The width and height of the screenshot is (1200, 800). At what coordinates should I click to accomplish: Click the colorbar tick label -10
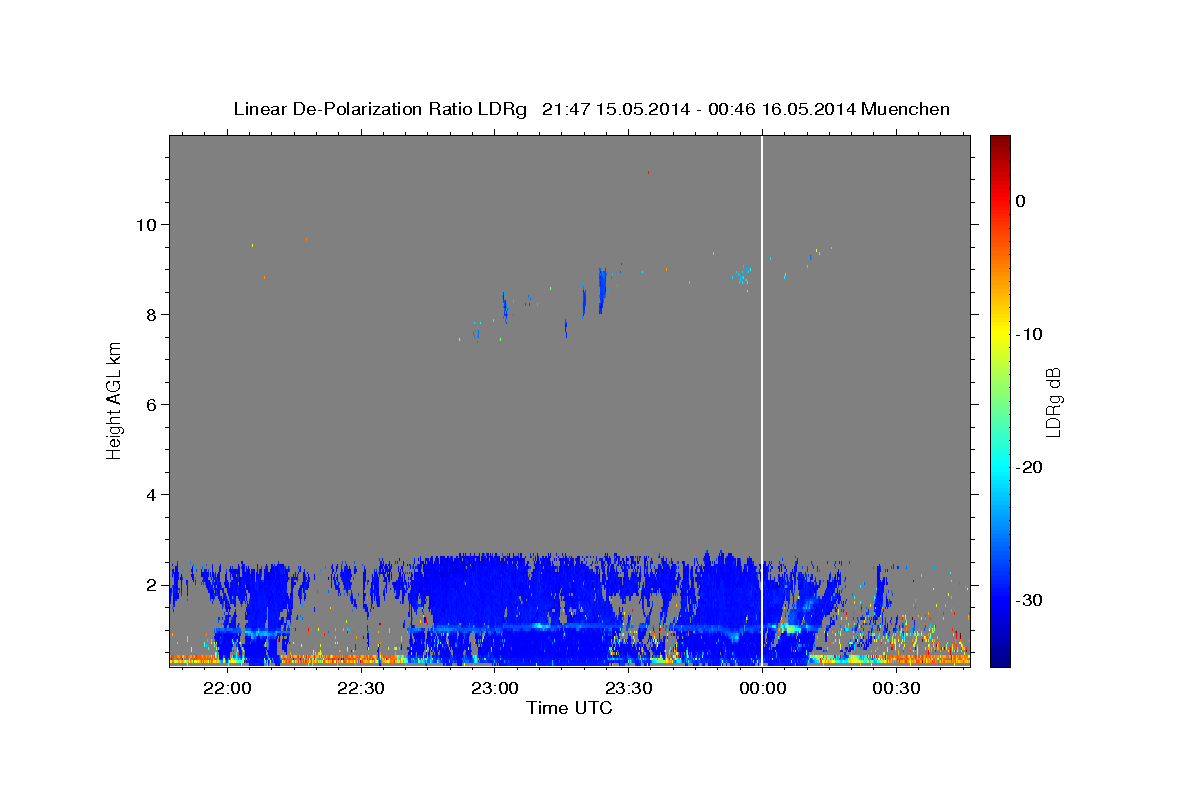(x=1029, y=334)
